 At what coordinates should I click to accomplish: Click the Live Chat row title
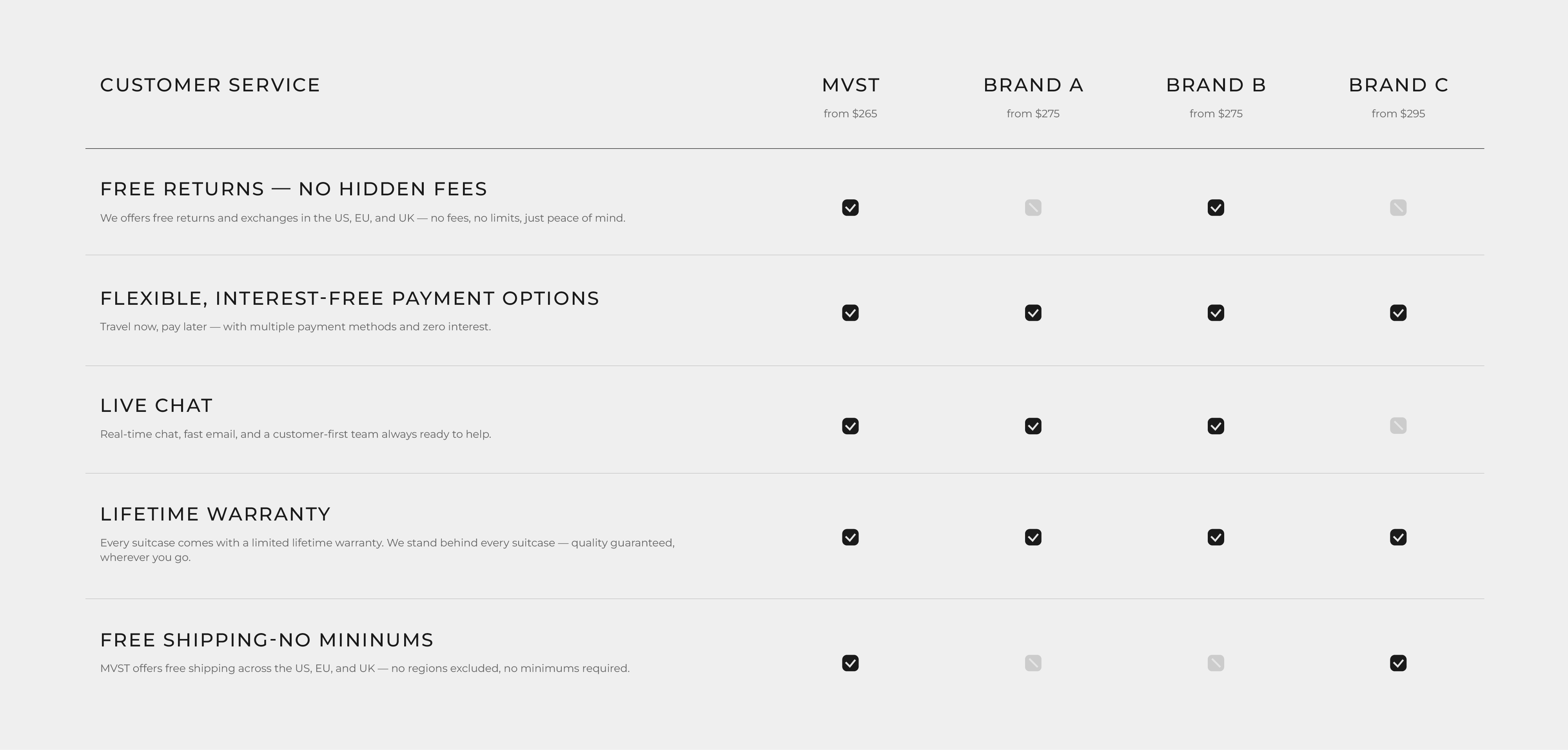(156, 406)
